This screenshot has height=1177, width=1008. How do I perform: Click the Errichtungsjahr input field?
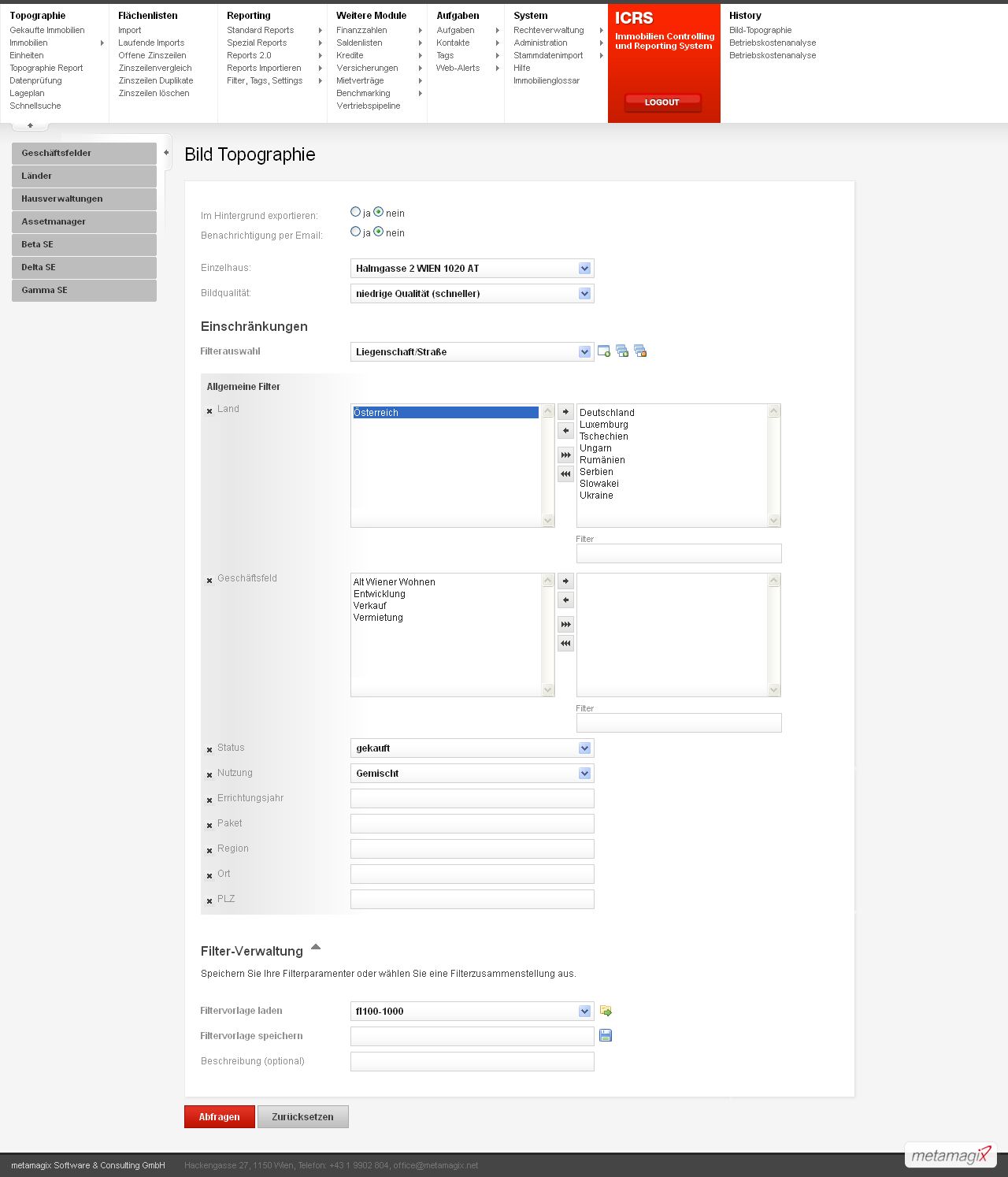click(472, 799)
